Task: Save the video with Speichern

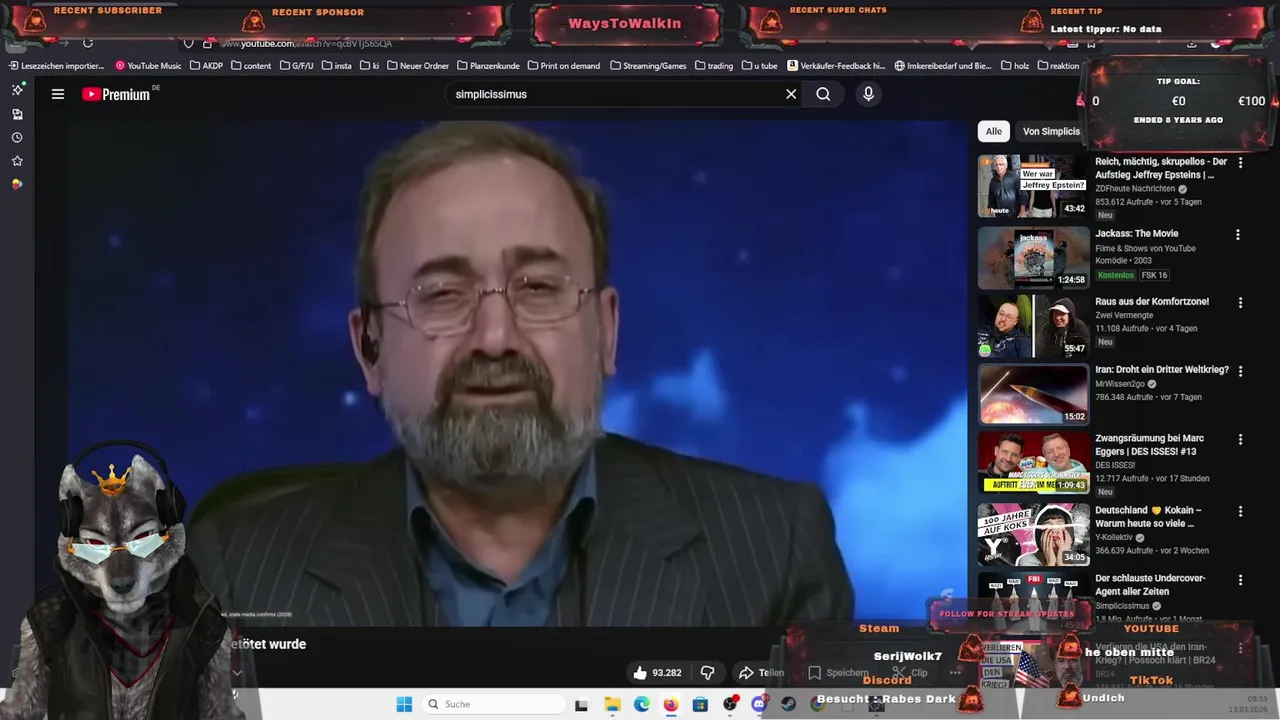Action: [838, 673]
